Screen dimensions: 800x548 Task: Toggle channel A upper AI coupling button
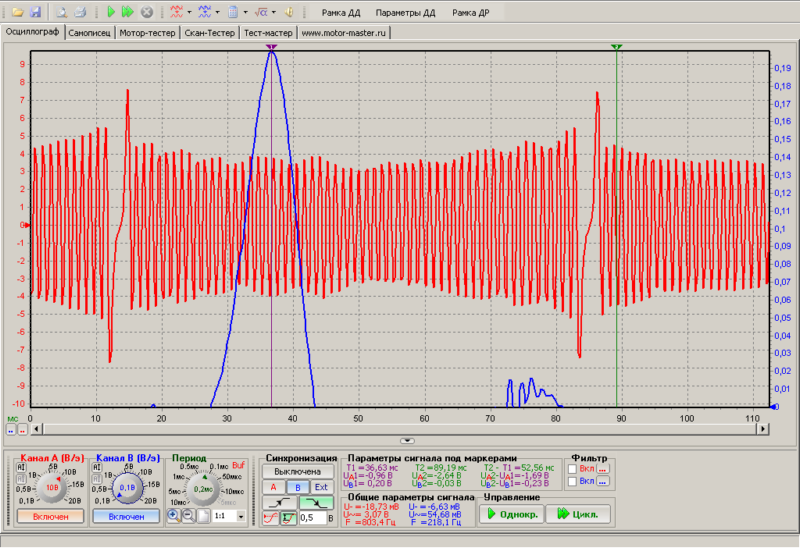[21, 467]
